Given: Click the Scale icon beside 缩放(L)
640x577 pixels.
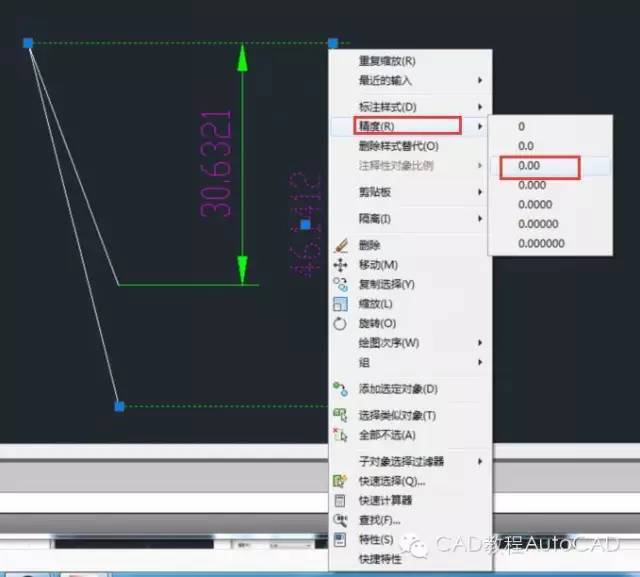Looking at the screenshot, I should pyautogui.click(x=340, y=304).
